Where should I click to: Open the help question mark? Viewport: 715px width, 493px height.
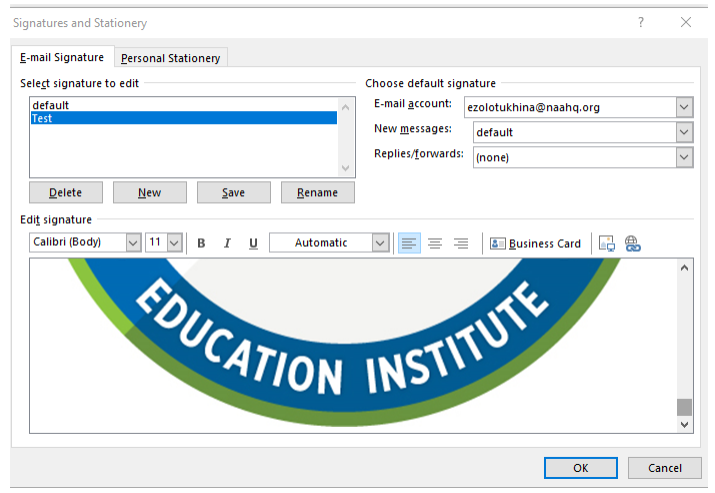(x=641, y=22)
